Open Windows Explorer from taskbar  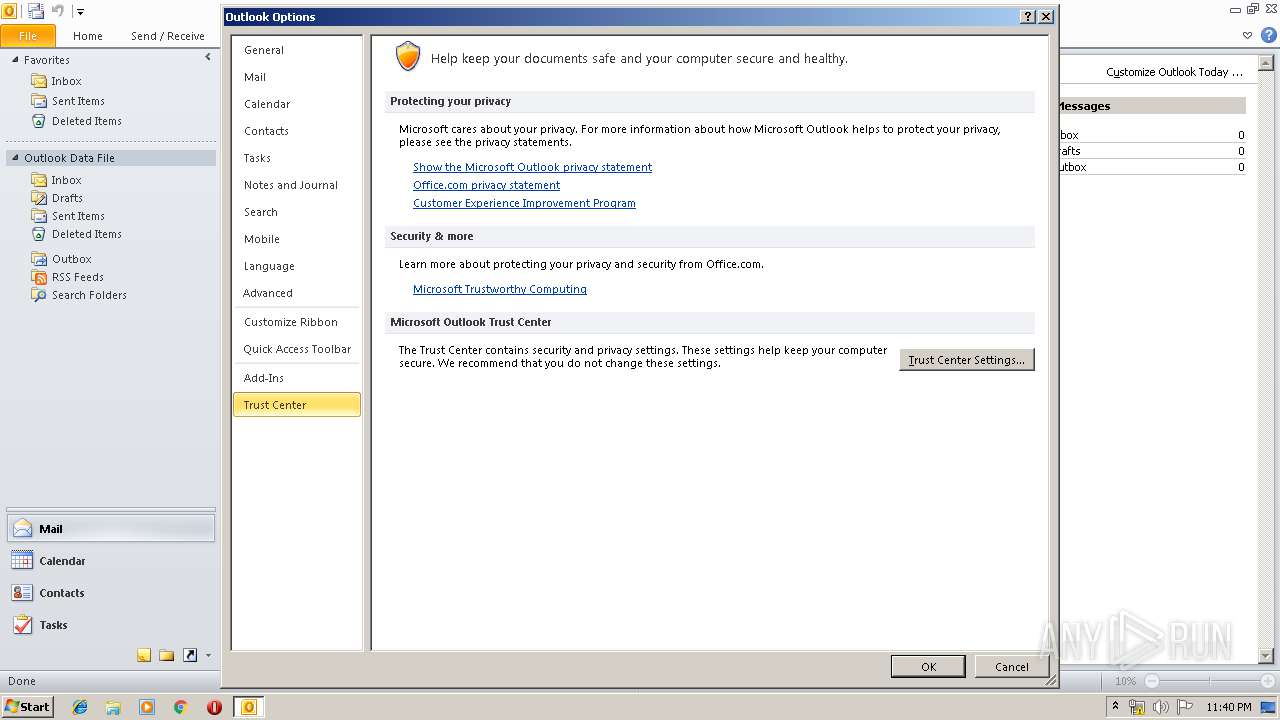click(x=113, y=707)
